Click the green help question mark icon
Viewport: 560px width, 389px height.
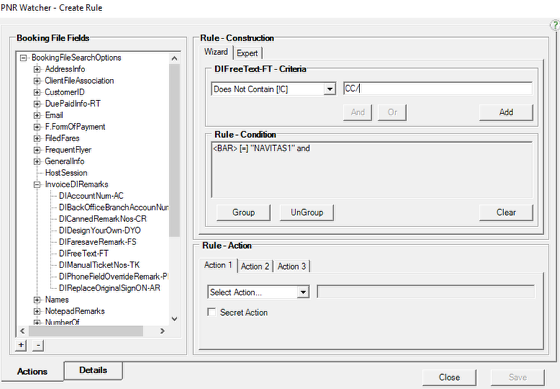click(555, 25)
